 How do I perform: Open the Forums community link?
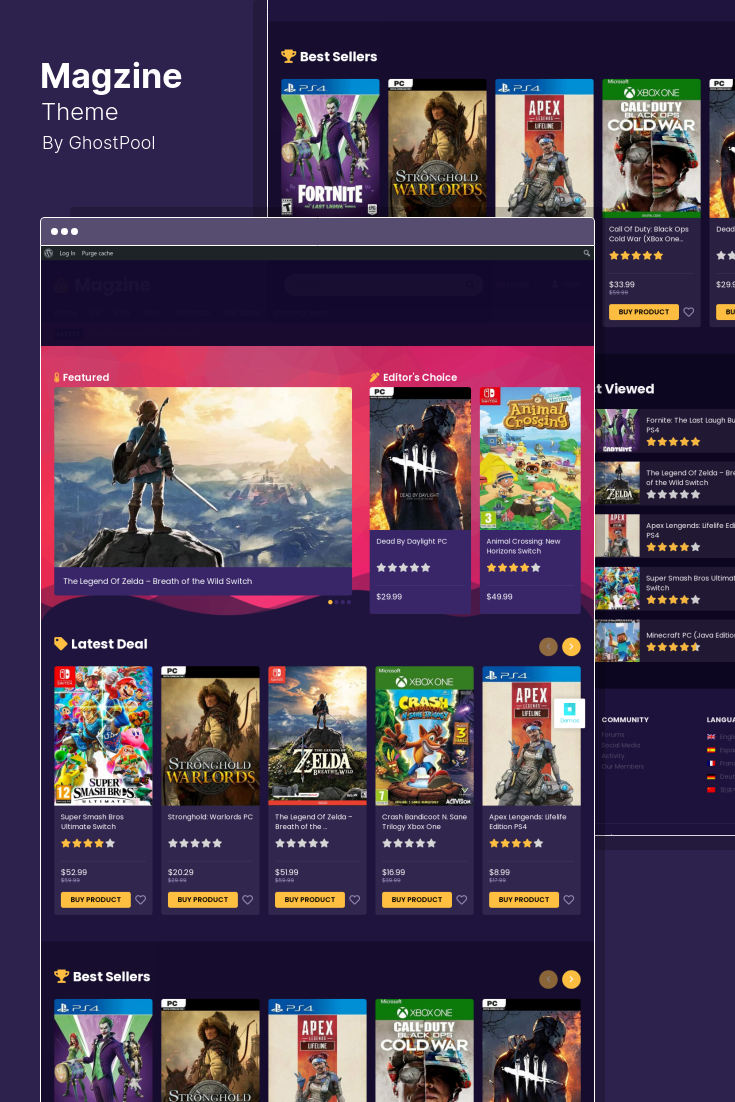pyautogui.click(x=613, y=734)
